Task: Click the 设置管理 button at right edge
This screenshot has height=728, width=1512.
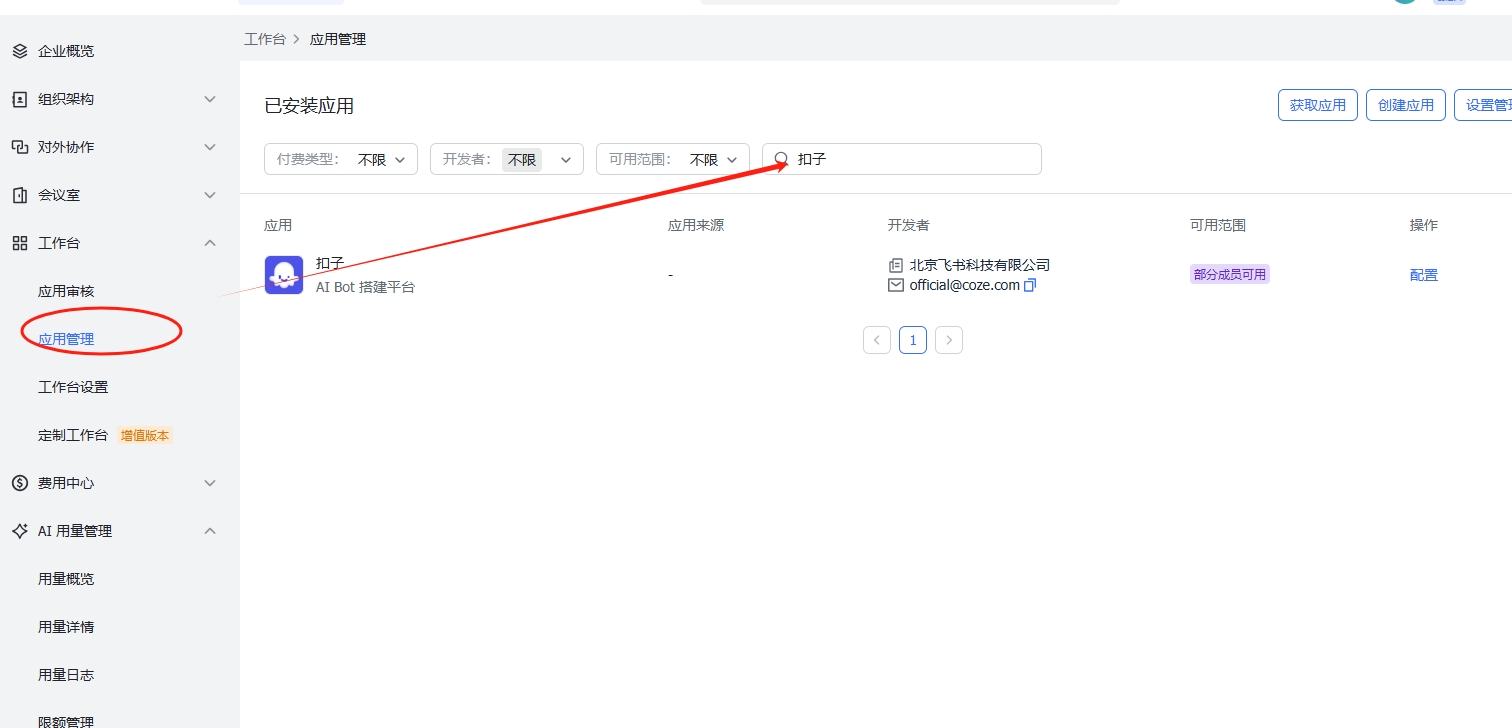Action: tap(1483, 105)
